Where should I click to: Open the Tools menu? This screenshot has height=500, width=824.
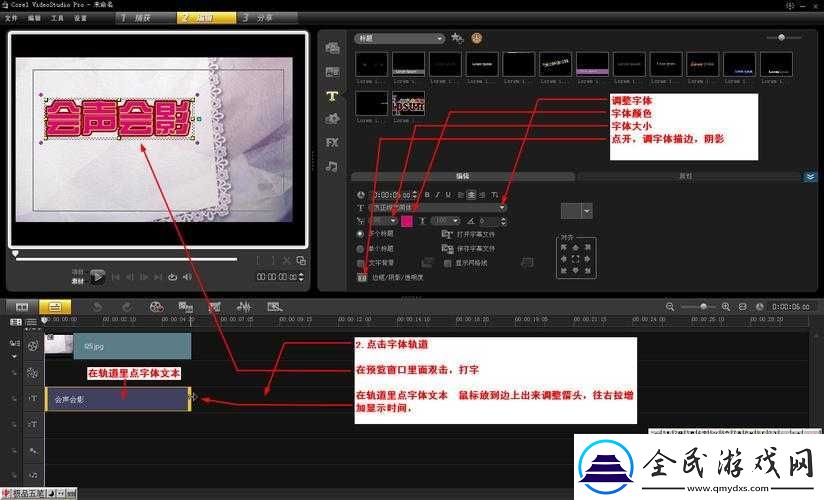pyautogui.click(x=57, y=18)
